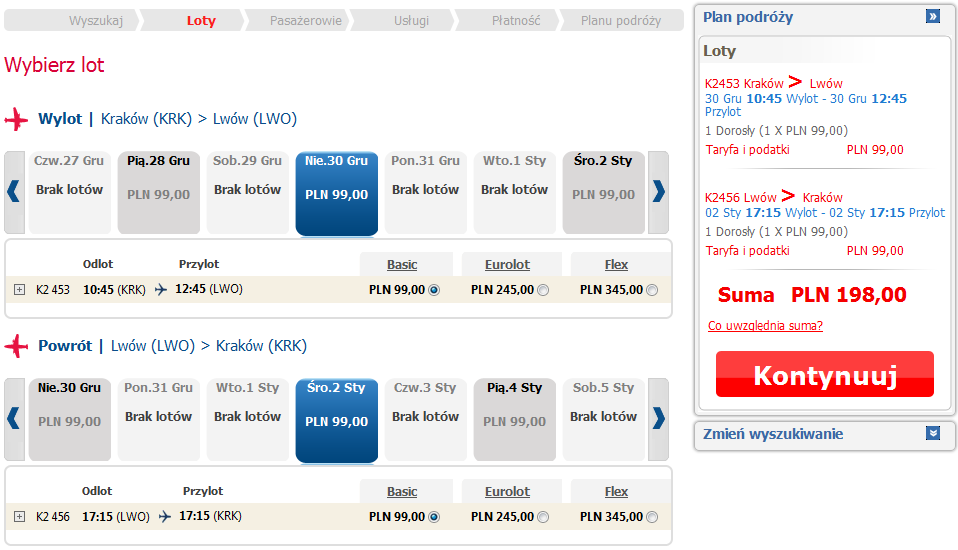
Task: Go back to the Wyszukaj step
Action: 96,21
